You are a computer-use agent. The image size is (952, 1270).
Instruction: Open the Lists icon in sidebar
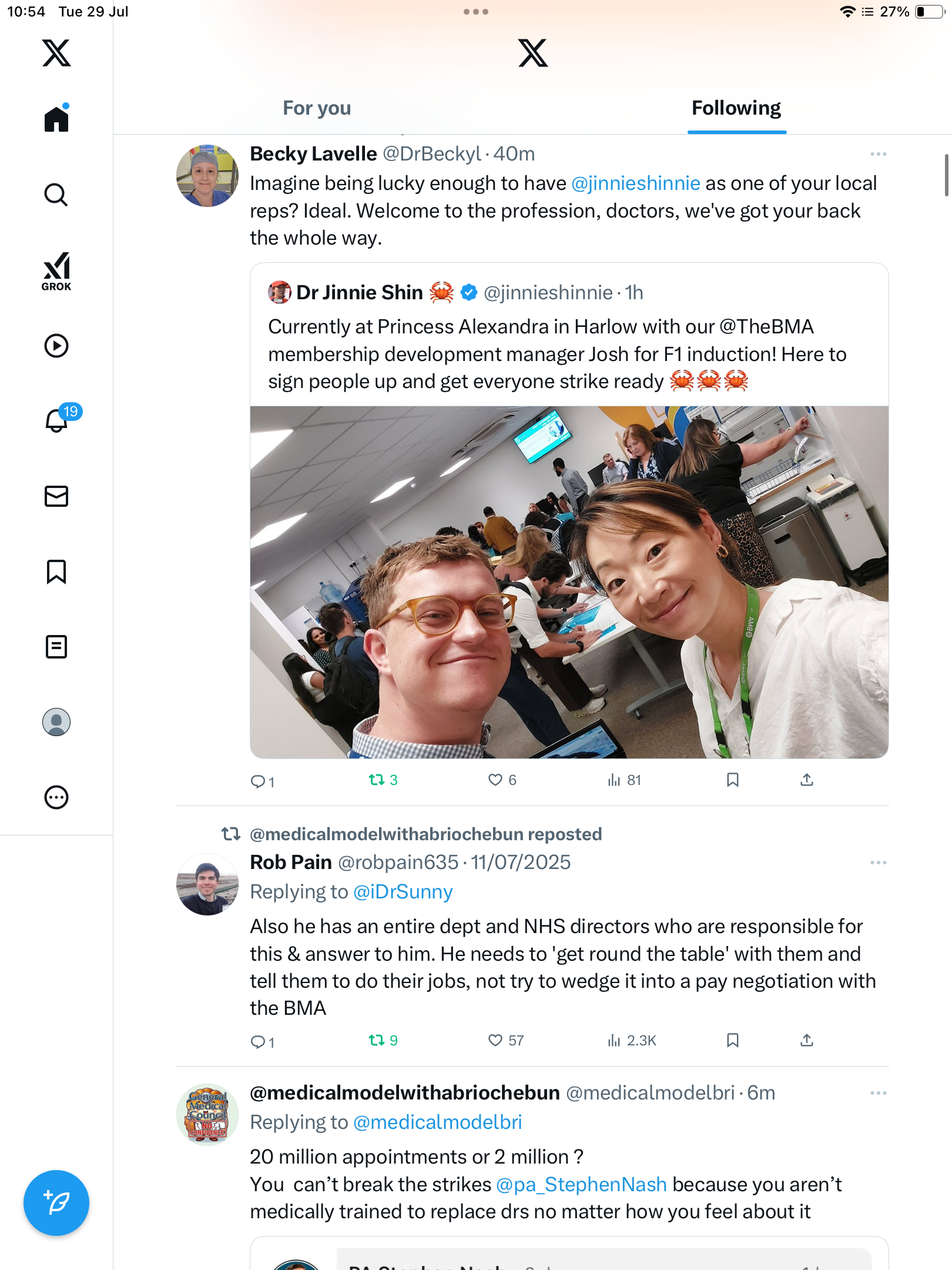(x=56, y=647)
